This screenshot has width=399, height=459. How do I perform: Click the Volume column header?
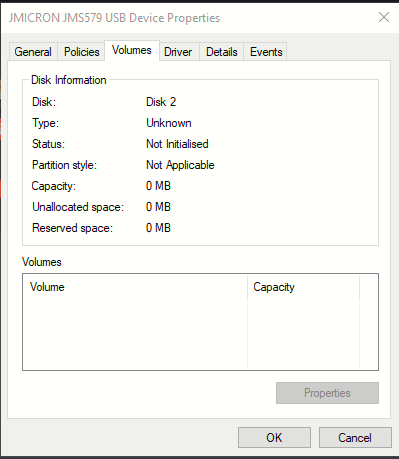click(x=135, y=287)
